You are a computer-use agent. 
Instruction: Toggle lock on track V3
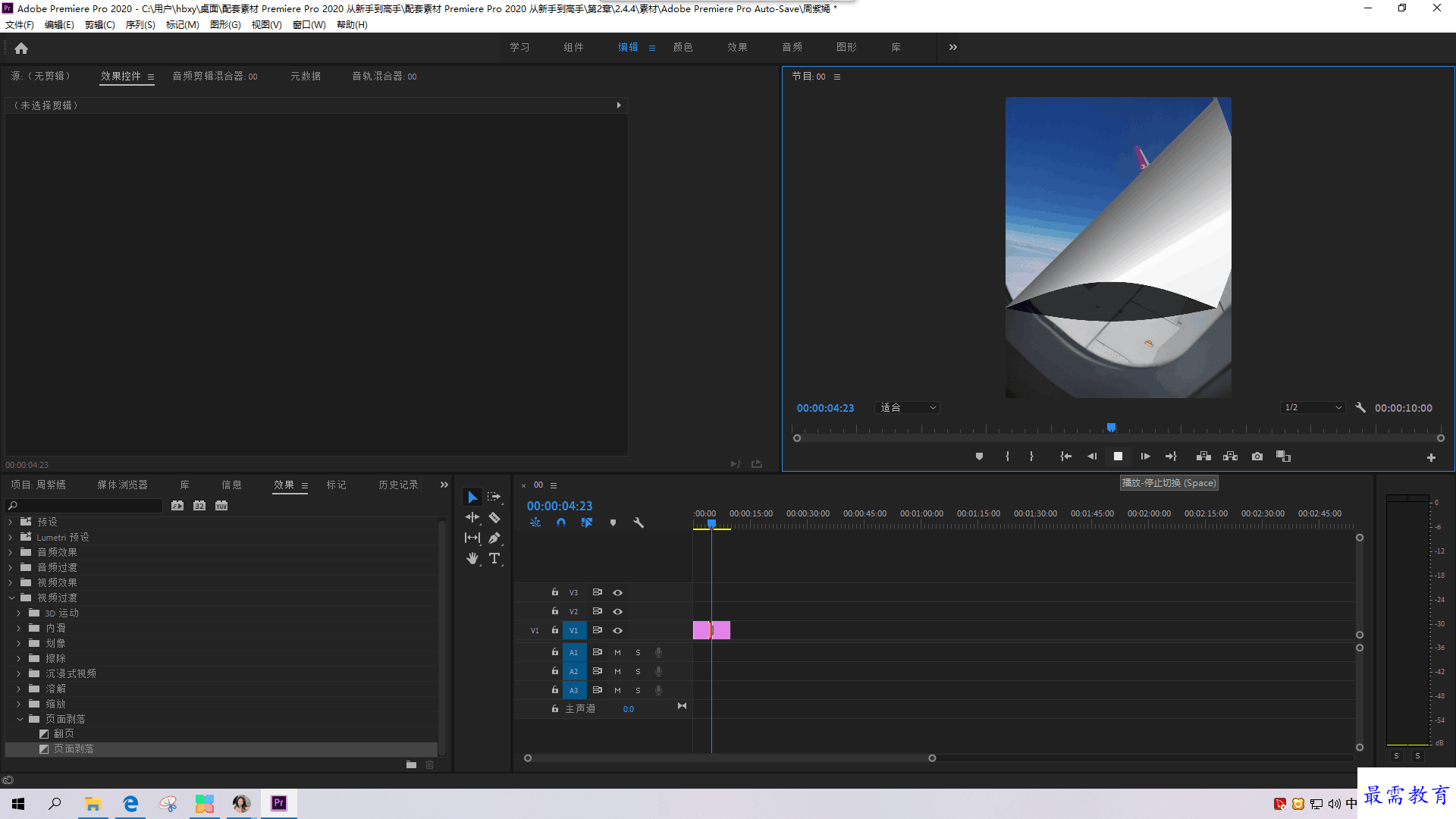pos(555,592)
